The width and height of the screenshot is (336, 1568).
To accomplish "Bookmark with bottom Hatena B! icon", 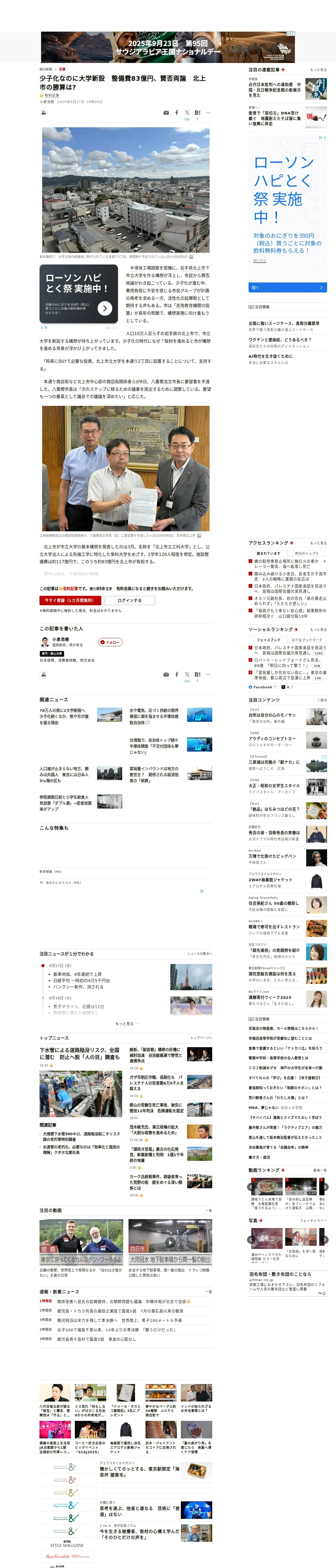I will [x=198, y=675].
